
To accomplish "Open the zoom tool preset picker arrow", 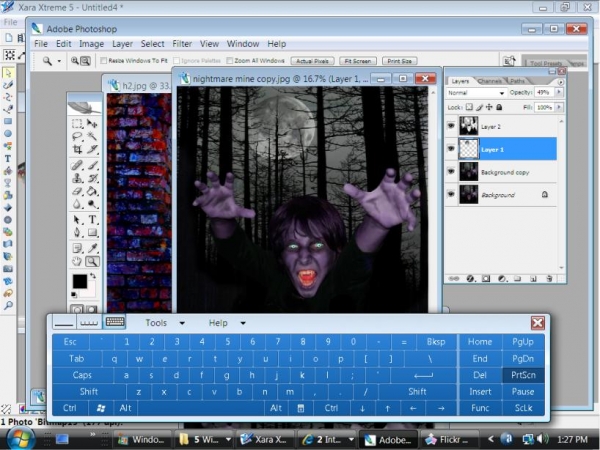I will [x=59, y=61].
